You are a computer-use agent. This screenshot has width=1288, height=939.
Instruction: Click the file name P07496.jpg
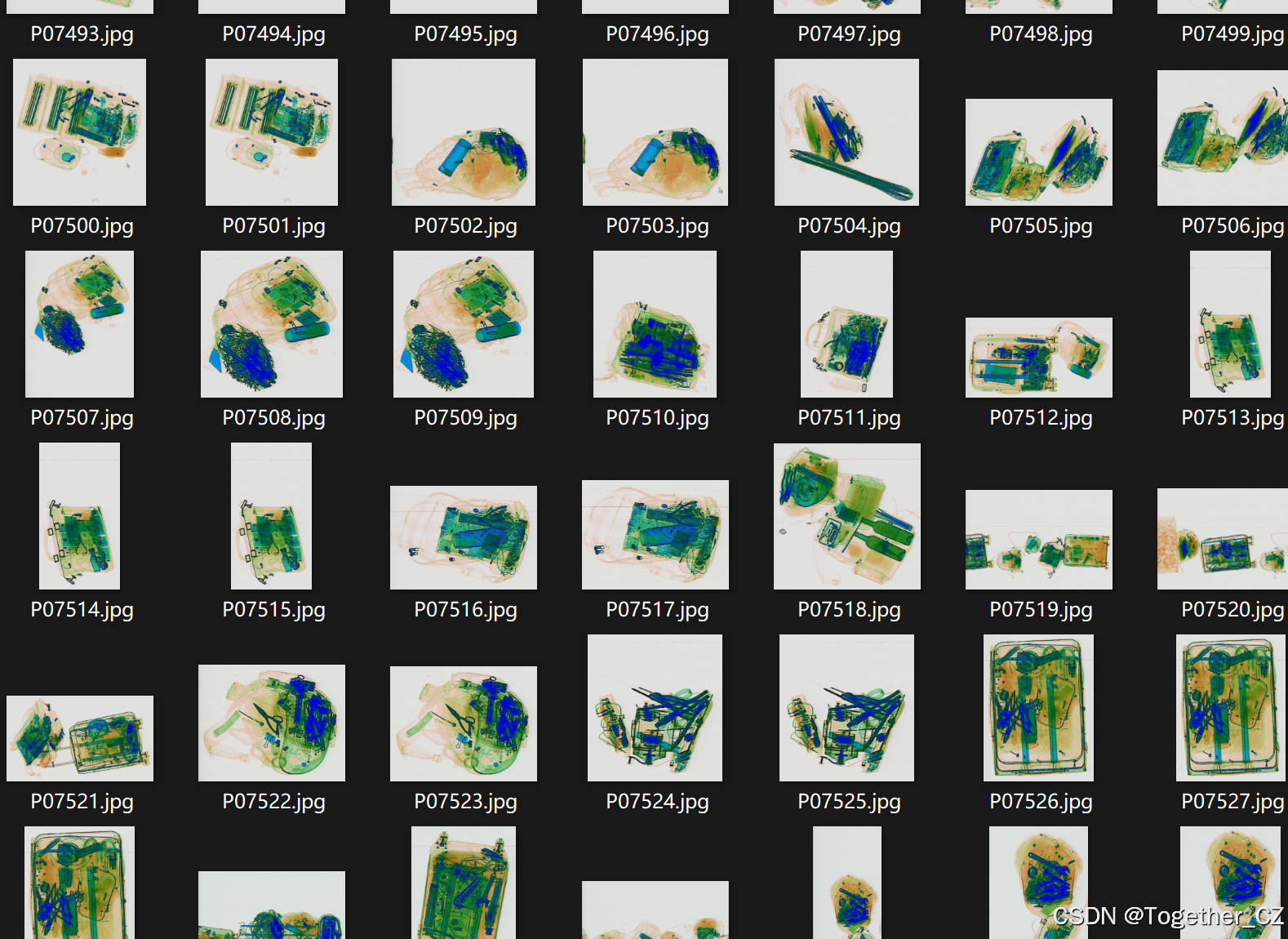(657, 34)
